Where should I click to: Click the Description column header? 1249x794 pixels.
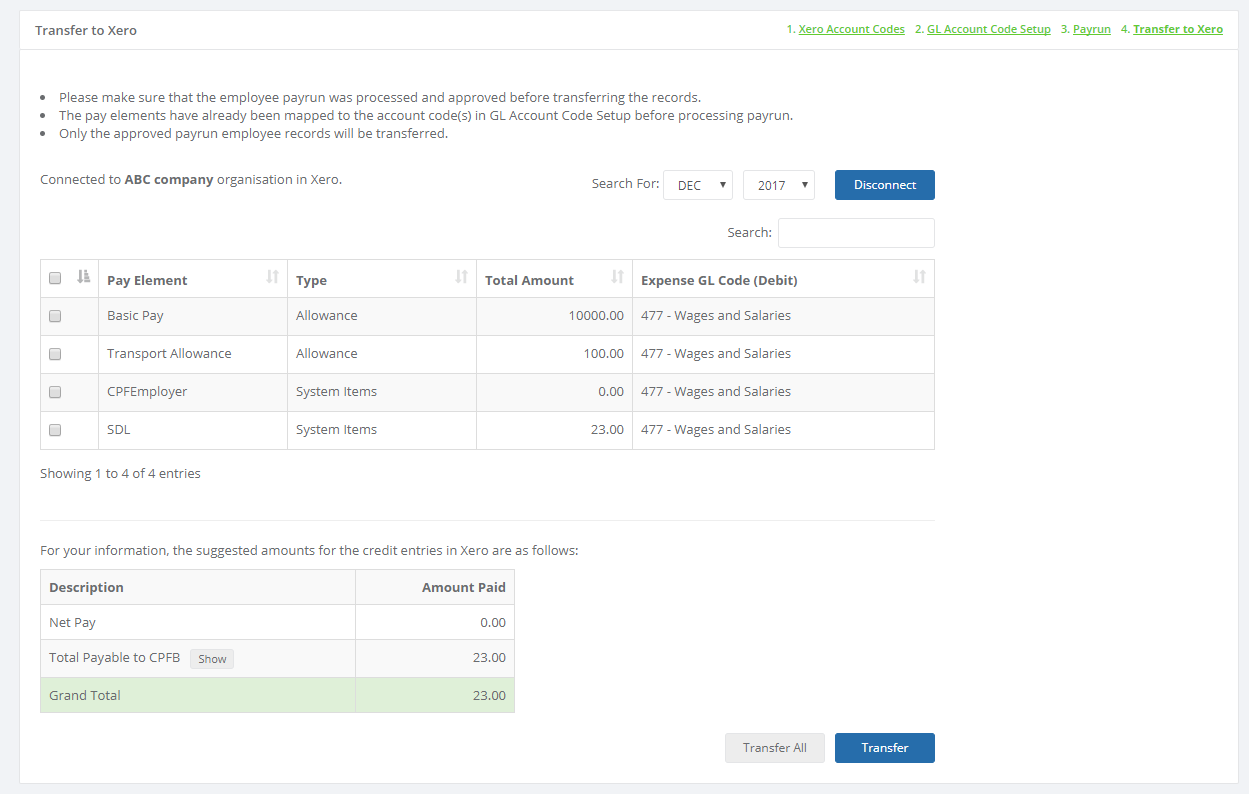[x=198, y=588]
